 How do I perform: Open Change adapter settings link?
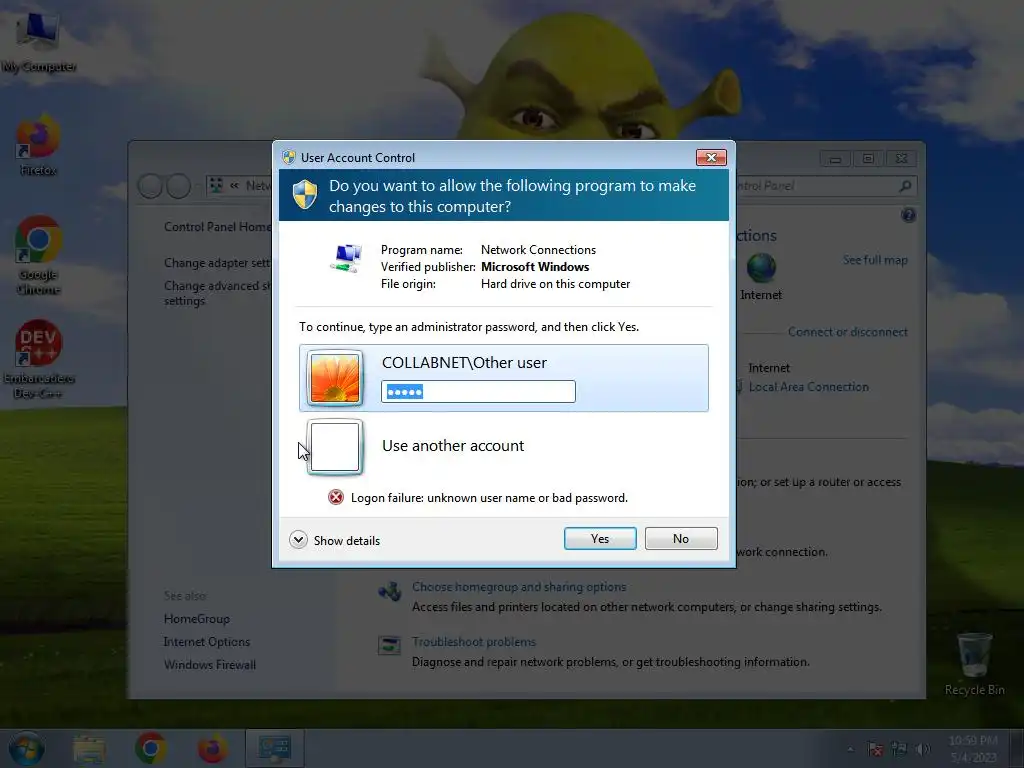[x=217, y=263]
